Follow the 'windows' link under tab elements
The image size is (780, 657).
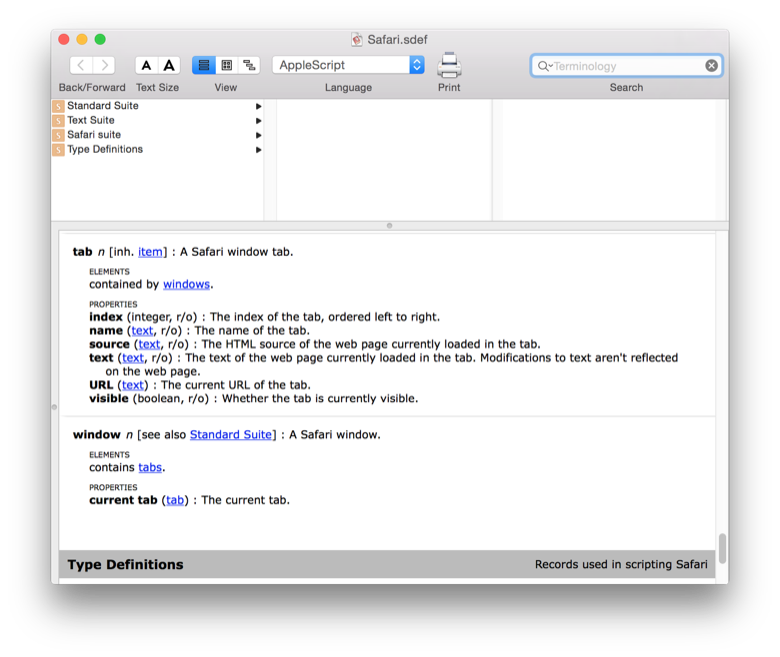coord(187,284)
